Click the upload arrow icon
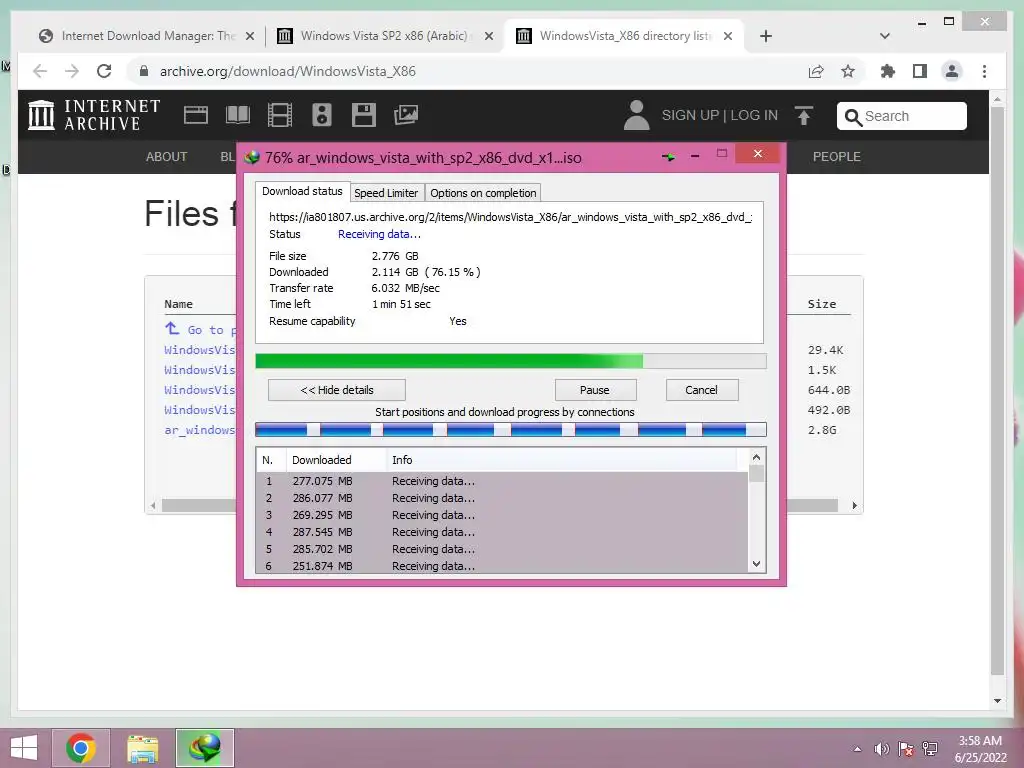The height and width of the screenshot is (768, 1024). click(804, 116)
